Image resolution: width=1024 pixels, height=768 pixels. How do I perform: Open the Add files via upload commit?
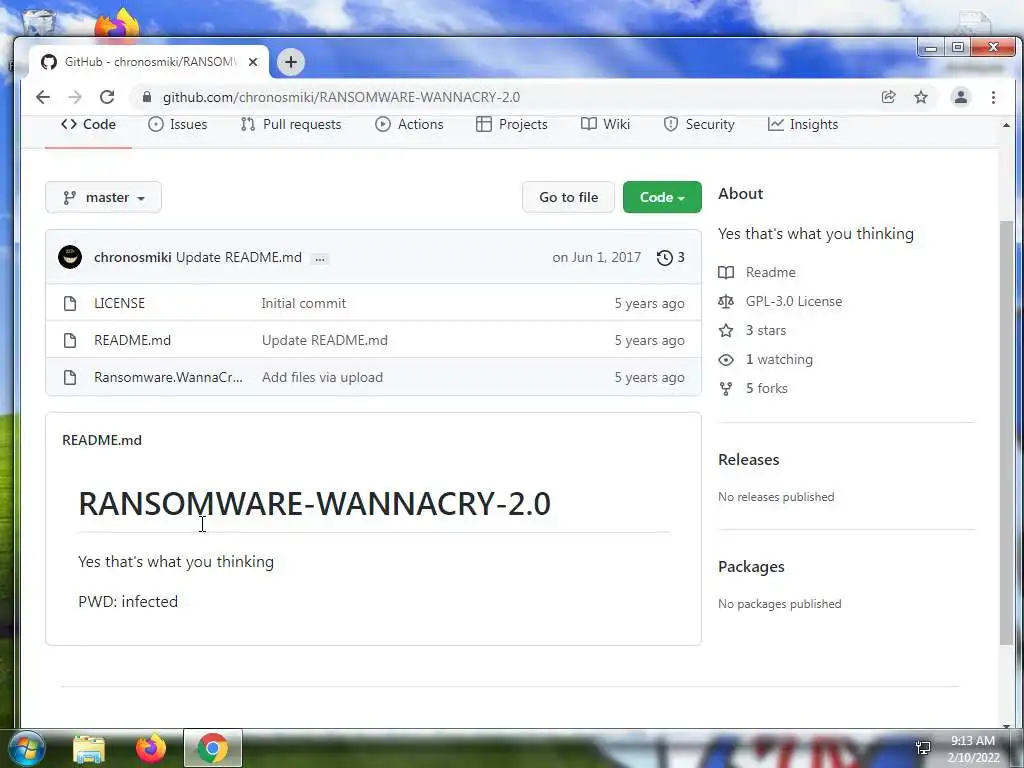(323, 377)
